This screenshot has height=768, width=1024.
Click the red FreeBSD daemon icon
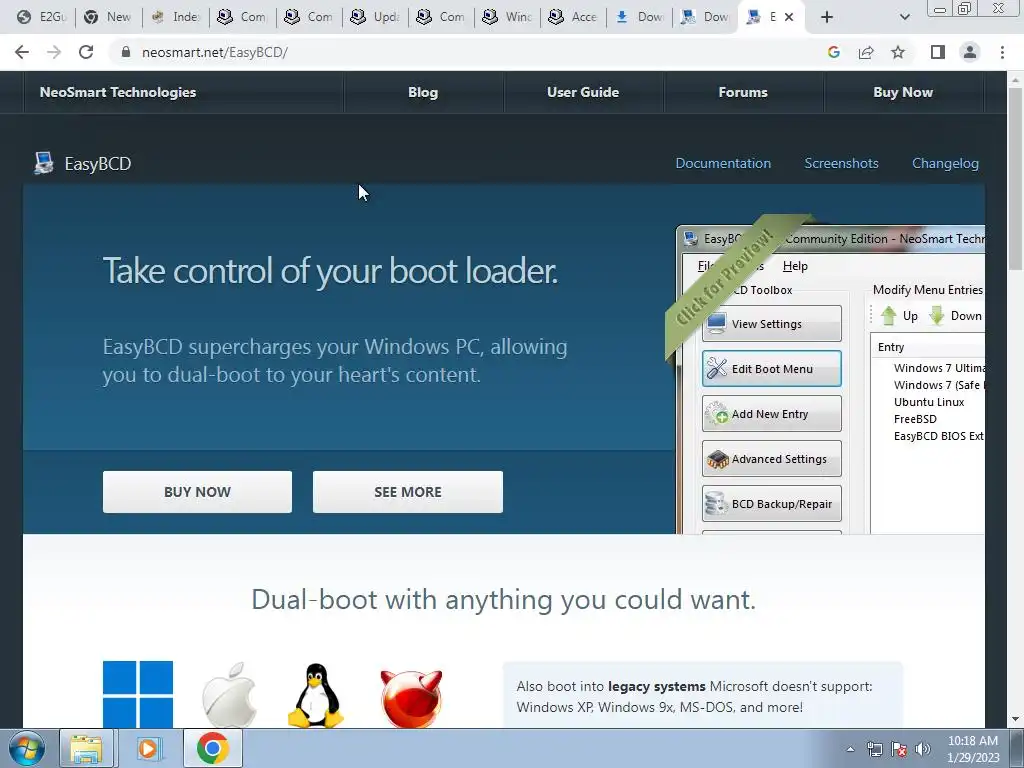tap(411, 698)
